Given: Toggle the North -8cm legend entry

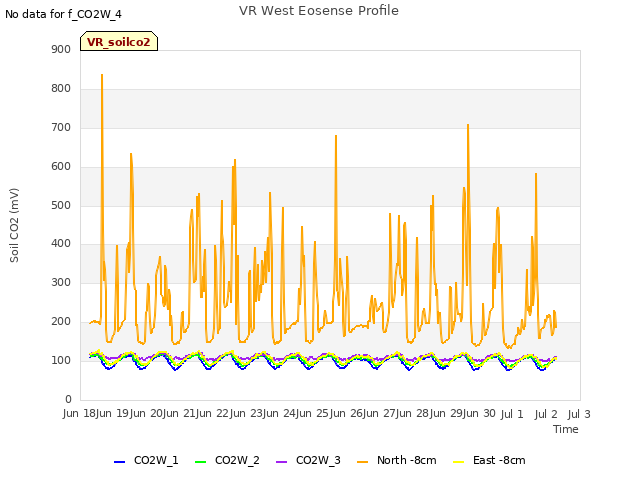Looking at the screenshot, I should click(x=397, y=460).
